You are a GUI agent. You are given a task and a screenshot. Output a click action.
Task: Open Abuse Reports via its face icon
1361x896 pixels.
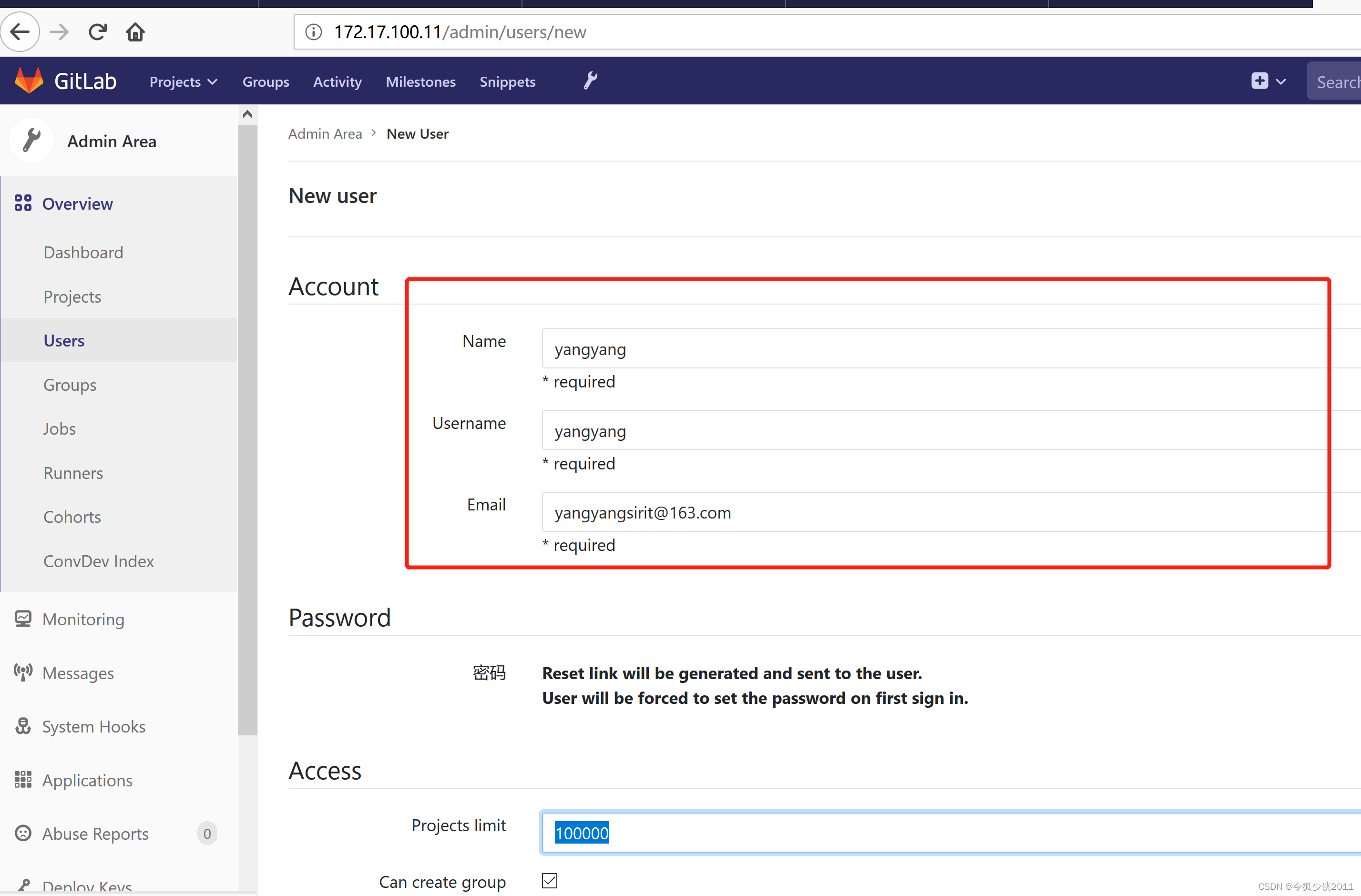tap(23, 833)
